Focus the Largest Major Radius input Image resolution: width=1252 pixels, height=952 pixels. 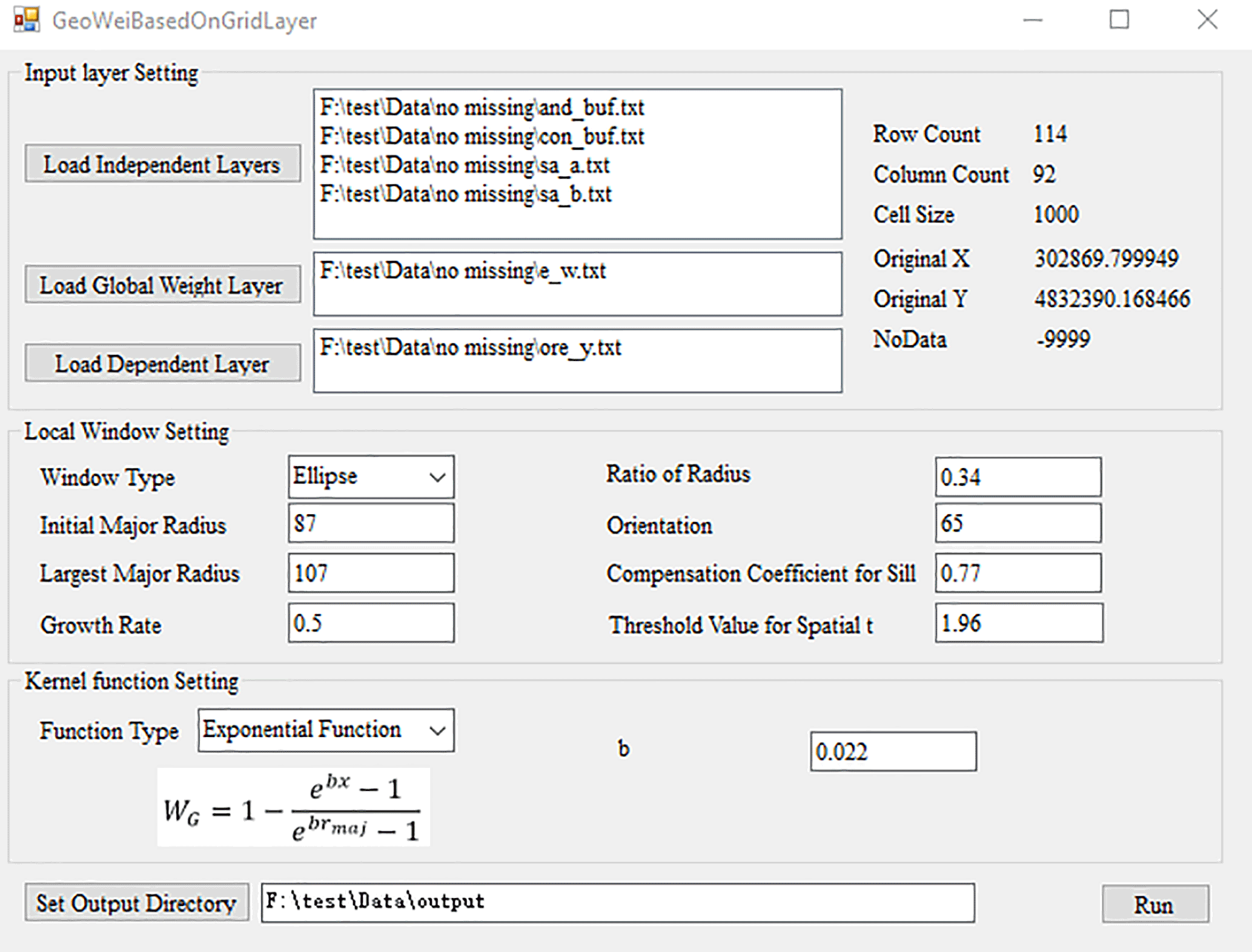click(371, 573)
